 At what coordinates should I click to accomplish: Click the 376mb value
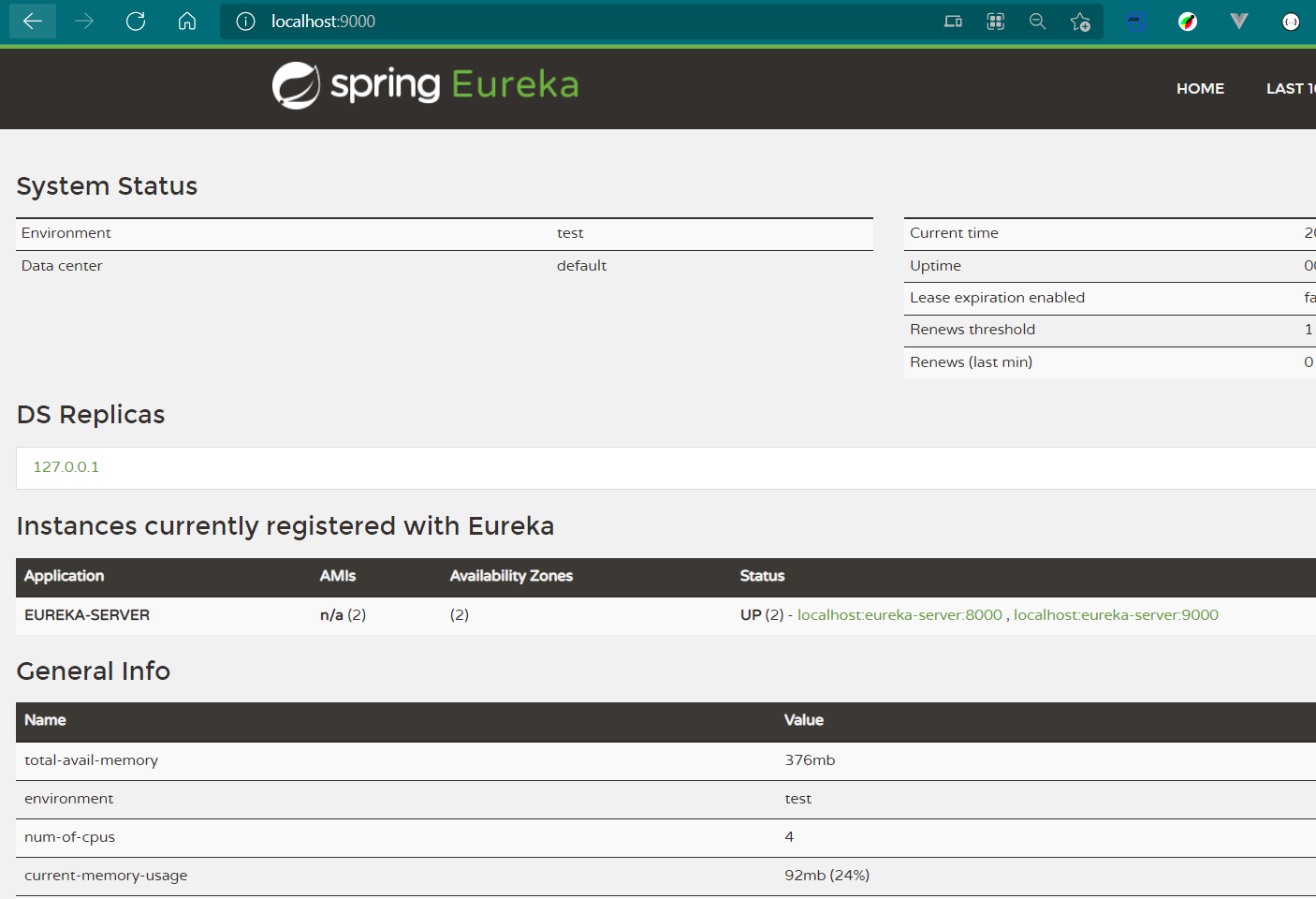click(810, 760)
